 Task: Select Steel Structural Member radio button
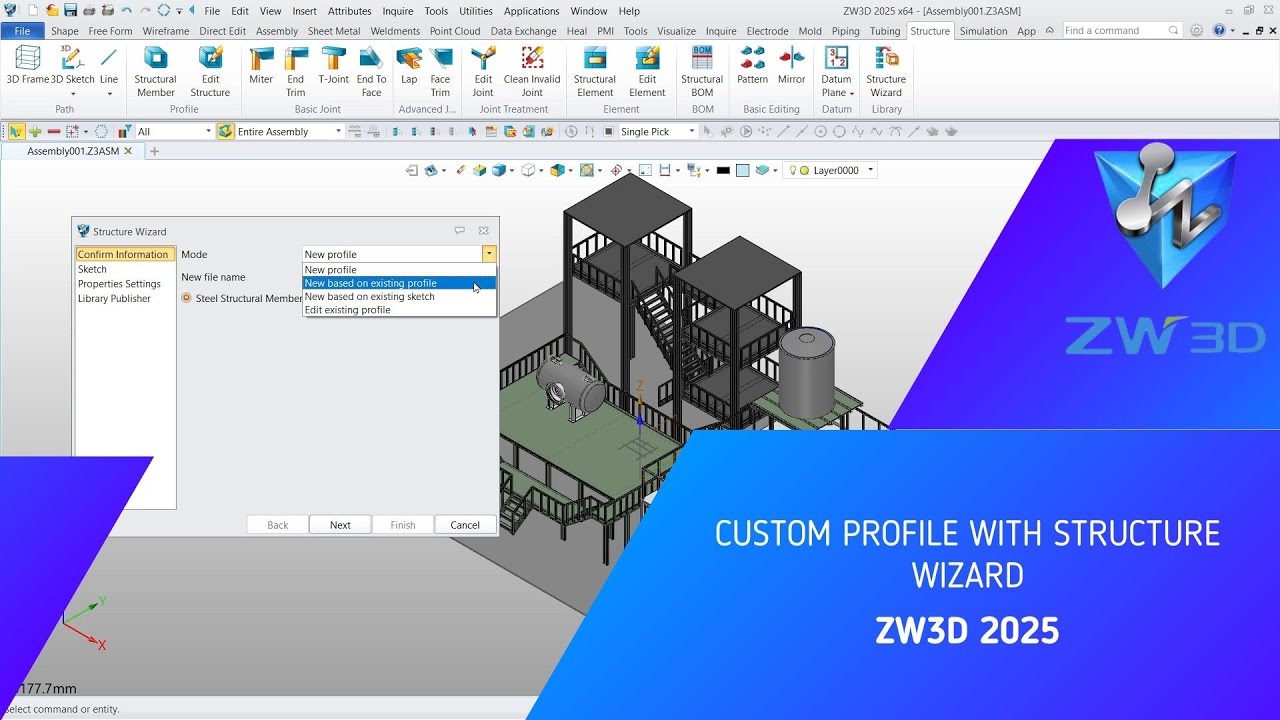[187, 298]
